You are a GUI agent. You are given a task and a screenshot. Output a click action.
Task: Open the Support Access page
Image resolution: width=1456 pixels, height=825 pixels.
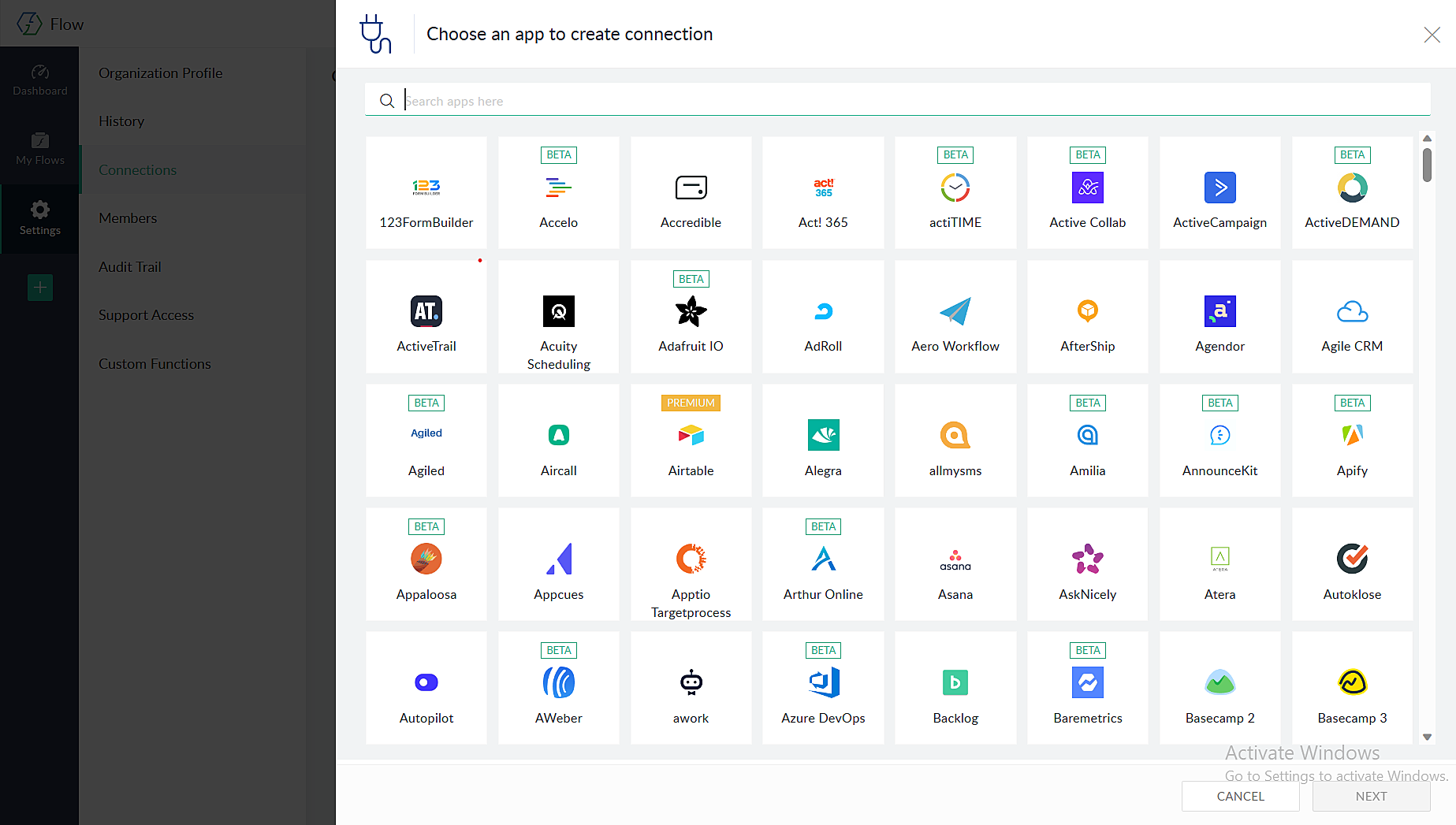(147, 315)
